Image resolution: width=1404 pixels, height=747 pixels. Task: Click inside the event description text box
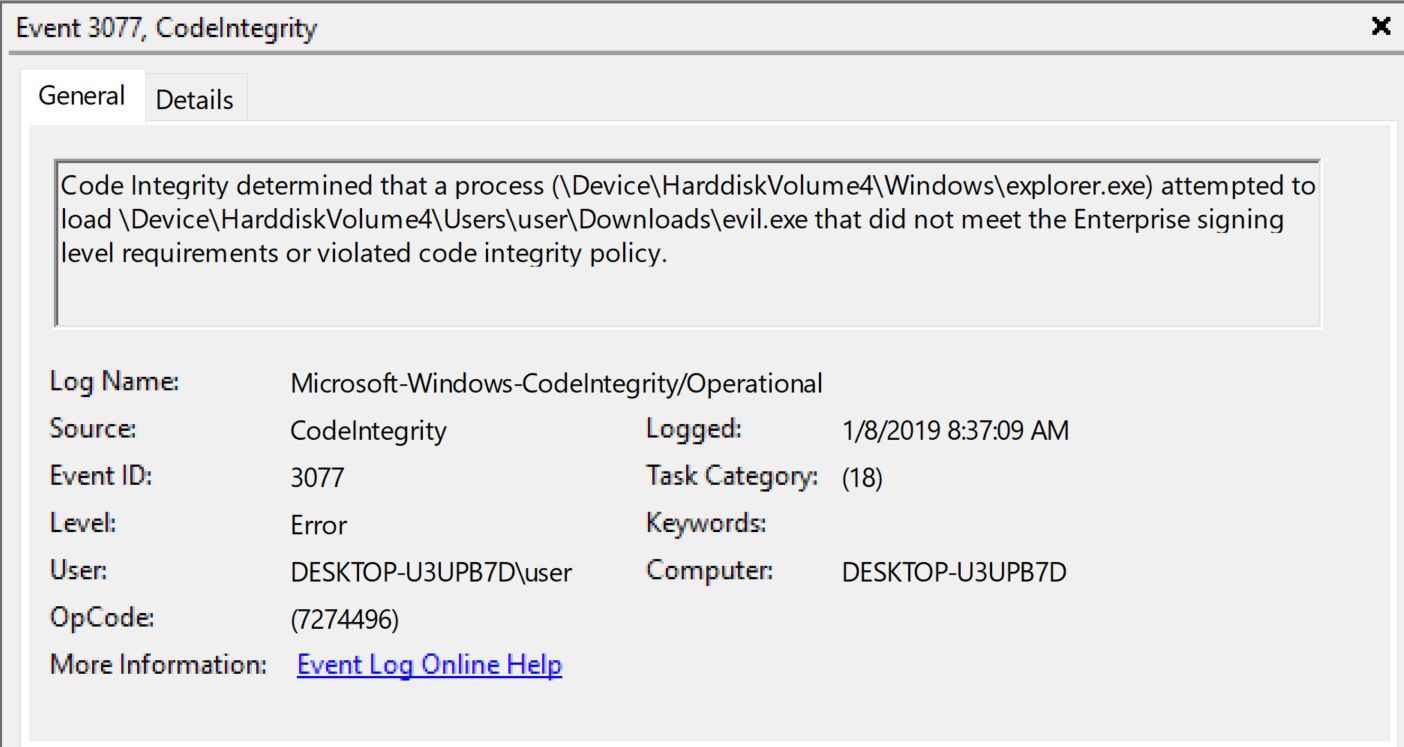(688, 290)
